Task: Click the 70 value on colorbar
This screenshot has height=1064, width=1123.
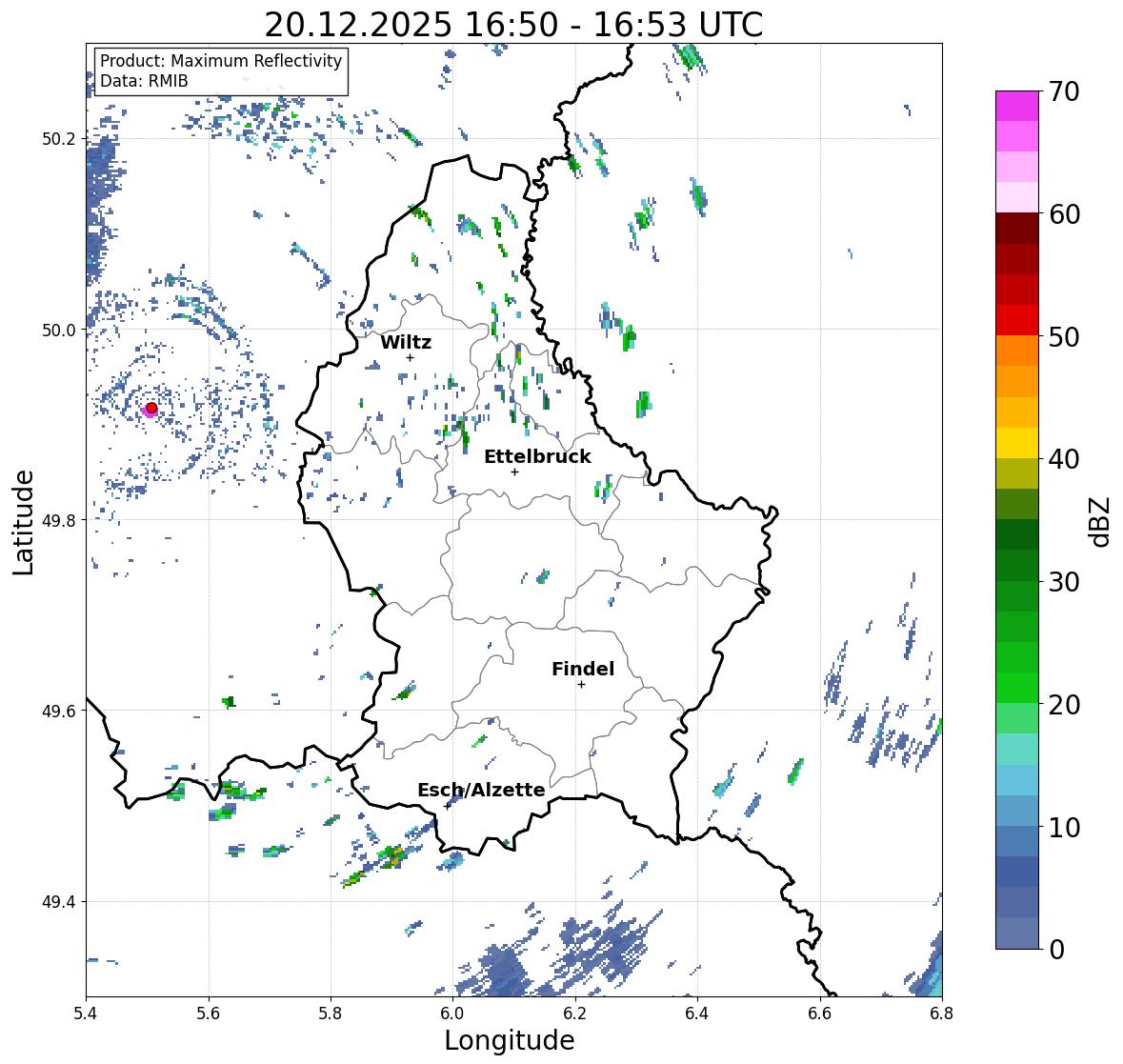Action: (x=1064, y=91)
